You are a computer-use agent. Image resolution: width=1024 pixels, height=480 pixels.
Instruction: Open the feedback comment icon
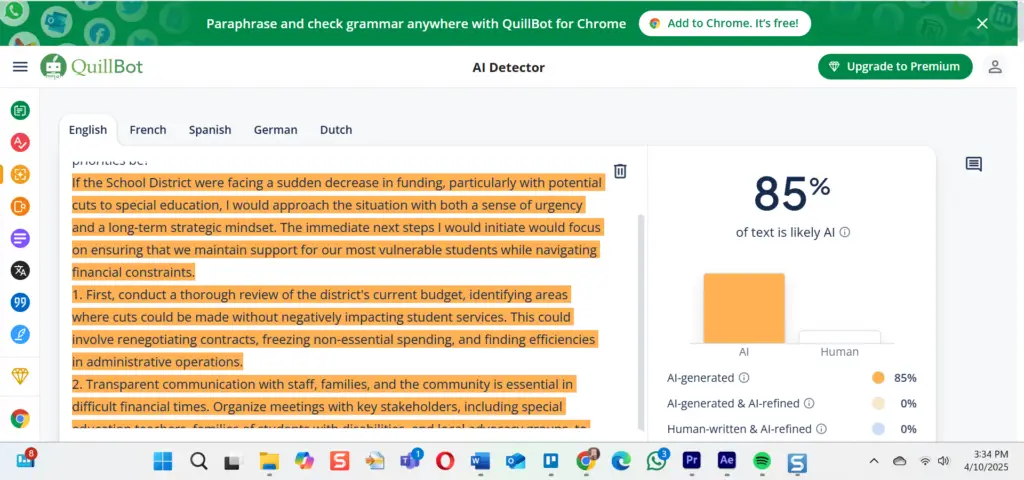[x=974, y=165]
